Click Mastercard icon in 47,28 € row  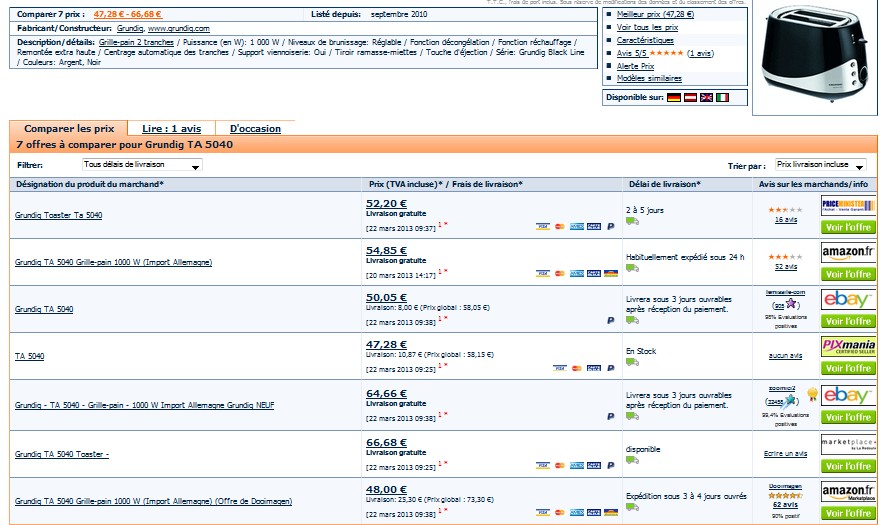pos(576,368)
